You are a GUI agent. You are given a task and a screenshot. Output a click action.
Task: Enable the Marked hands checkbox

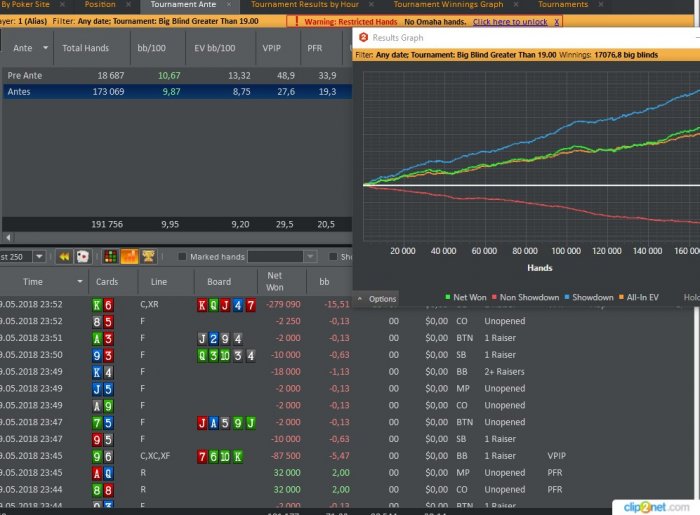(181, 257)
